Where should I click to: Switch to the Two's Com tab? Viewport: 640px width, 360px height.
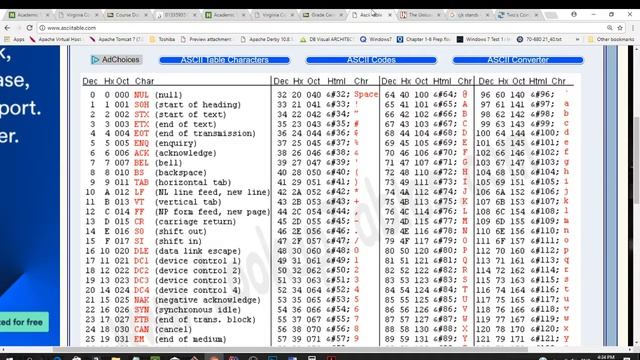(518, 15)
